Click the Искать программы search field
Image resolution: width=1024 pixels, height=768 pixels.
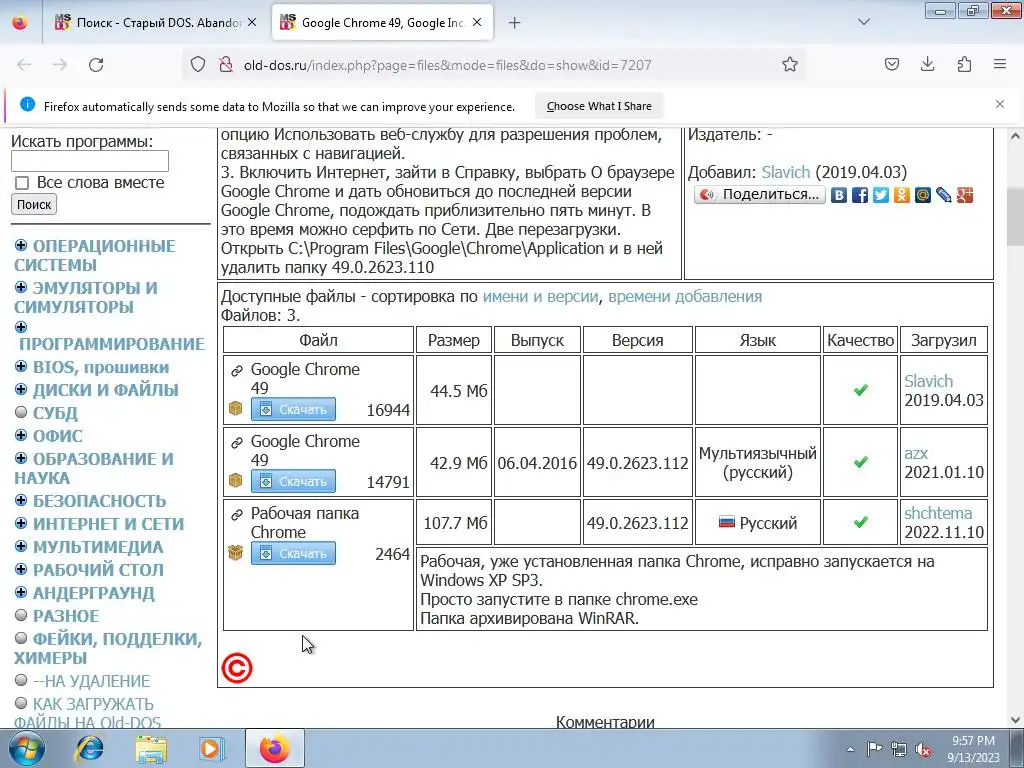(90, 161)
